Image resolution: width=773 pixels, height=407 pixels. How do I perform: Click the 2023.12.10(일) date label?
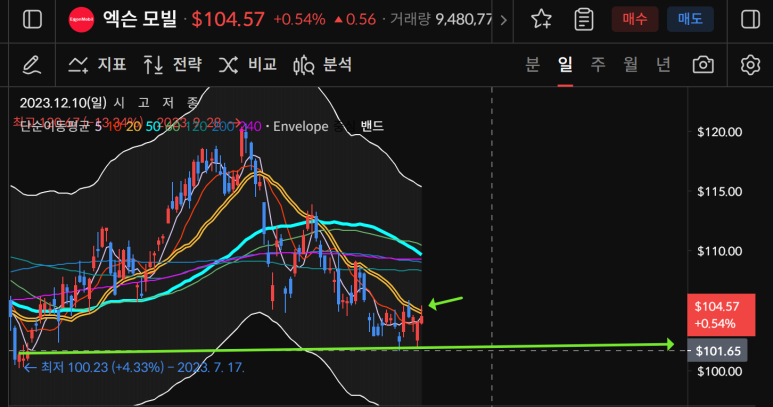tap(63, 102)
